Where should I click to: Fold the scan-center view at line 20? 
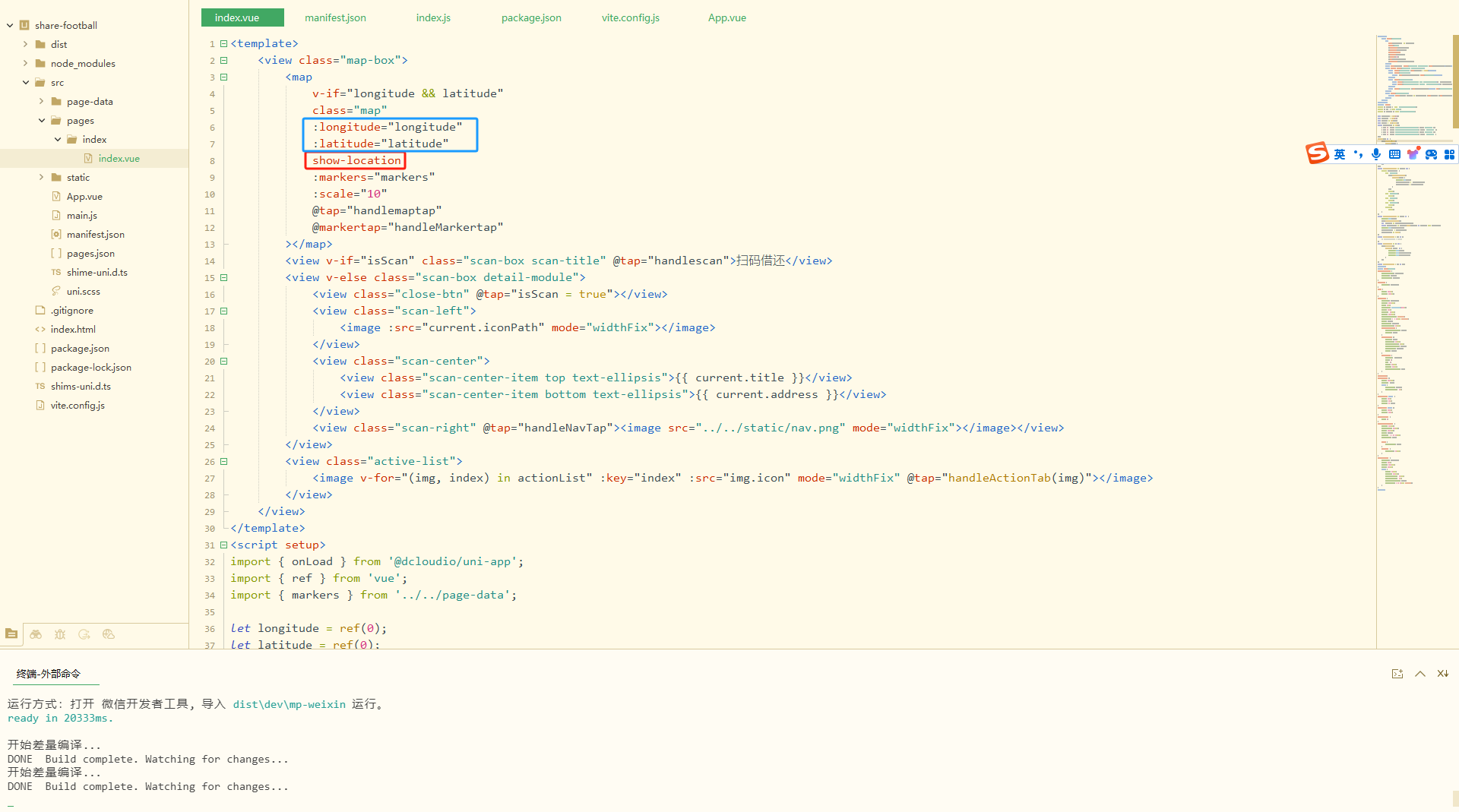click(x=223, y=361)
